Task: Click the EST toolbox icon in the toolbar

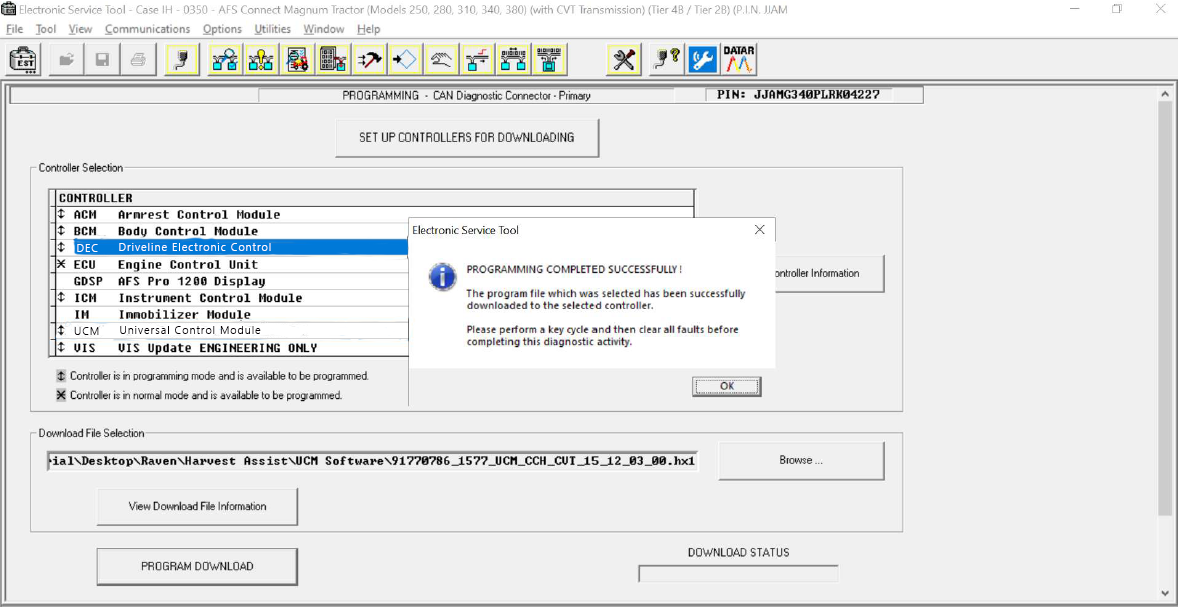Action: [x=25, y=59]
